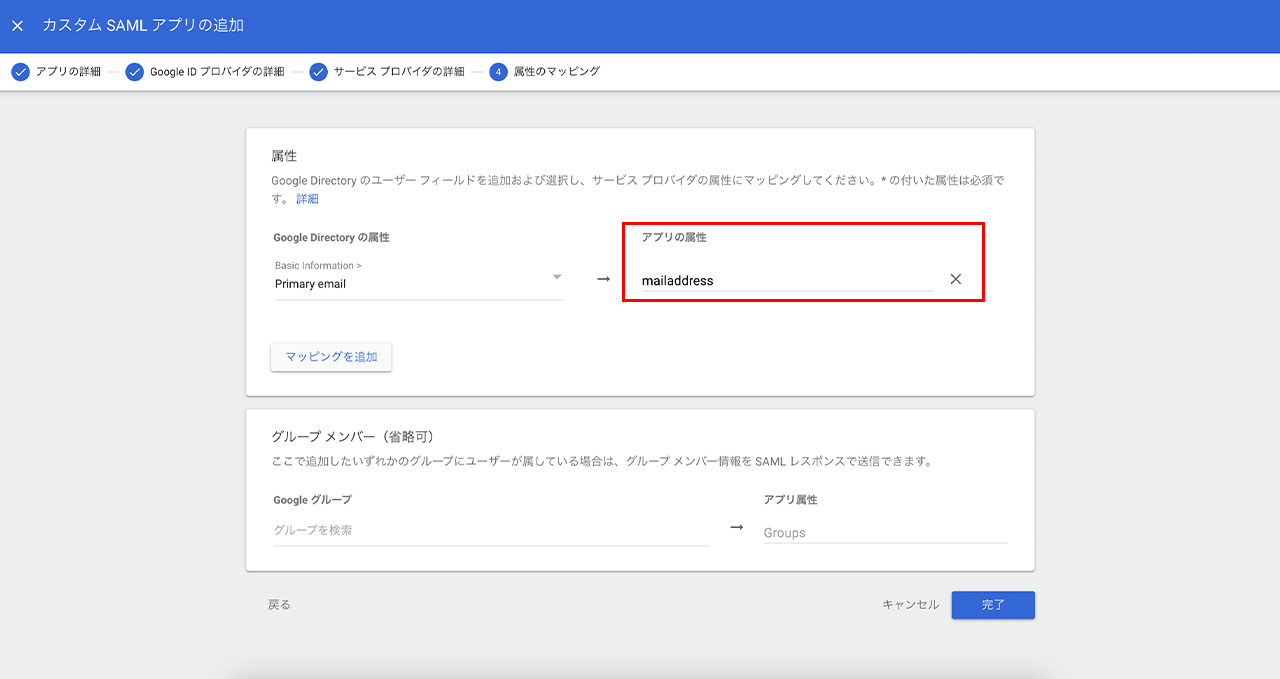Open the 詳細 link in the attributes description

tap(307, 199)
